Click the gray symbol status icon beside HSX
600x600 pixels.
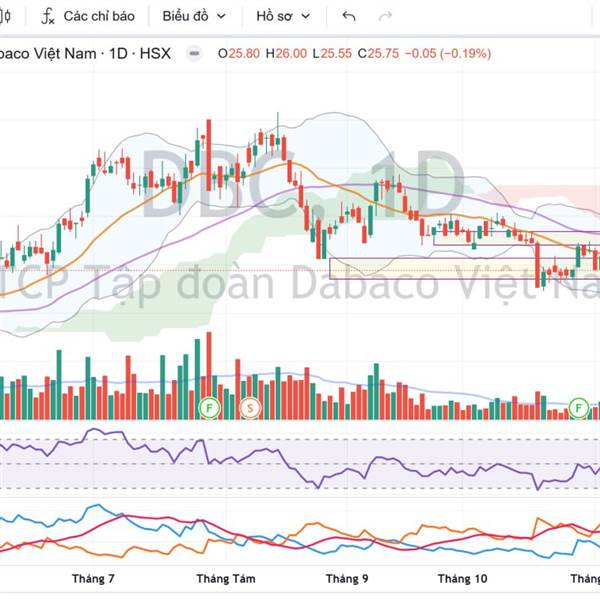(194, 53)
